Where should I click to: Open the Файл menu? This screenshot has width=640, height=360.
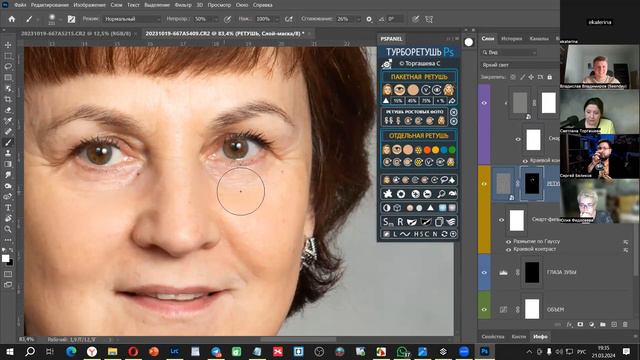[20, 5]
